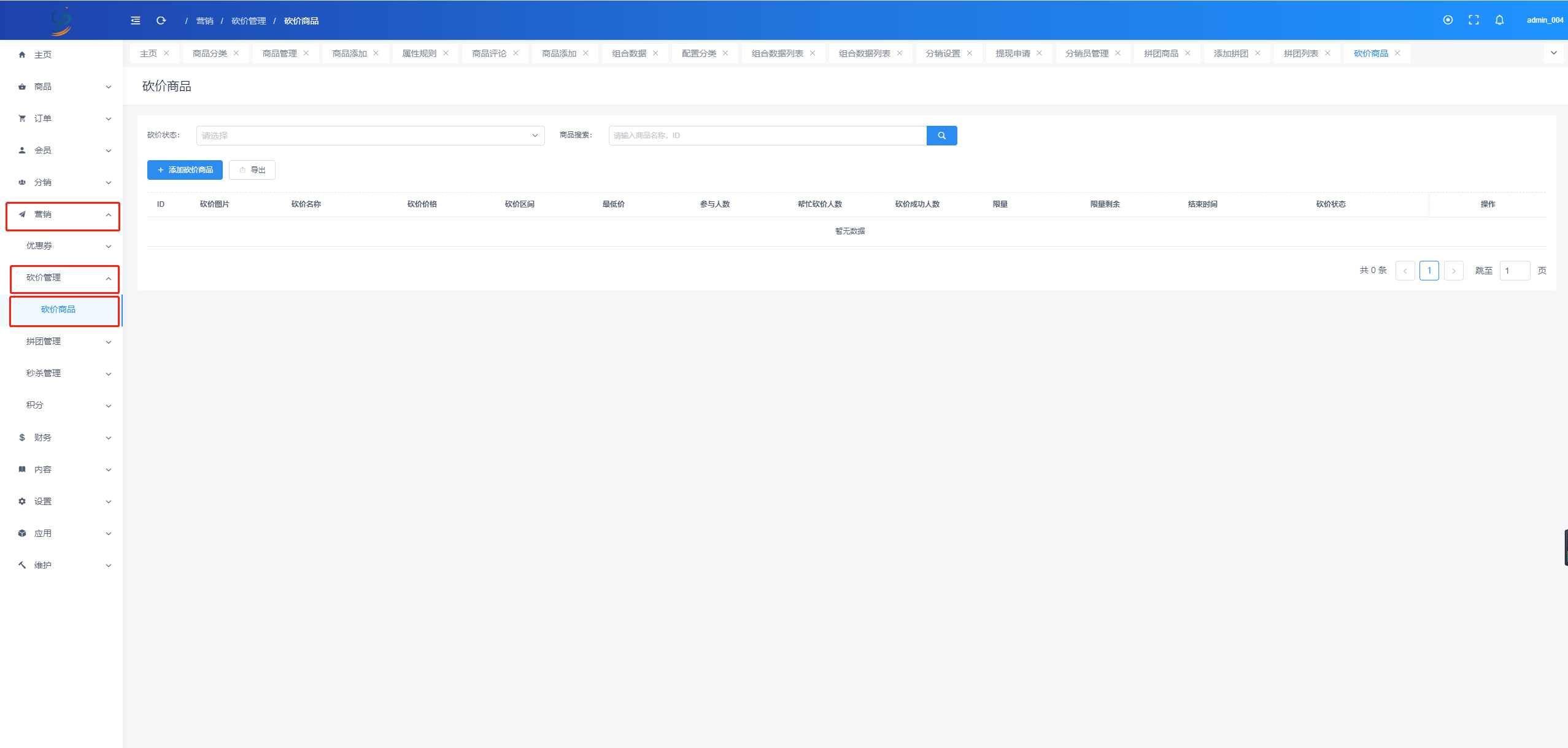This screenshot has height=748, width=1568.
Task: Close the 属性规则 tab
Action: click(446, 53)
